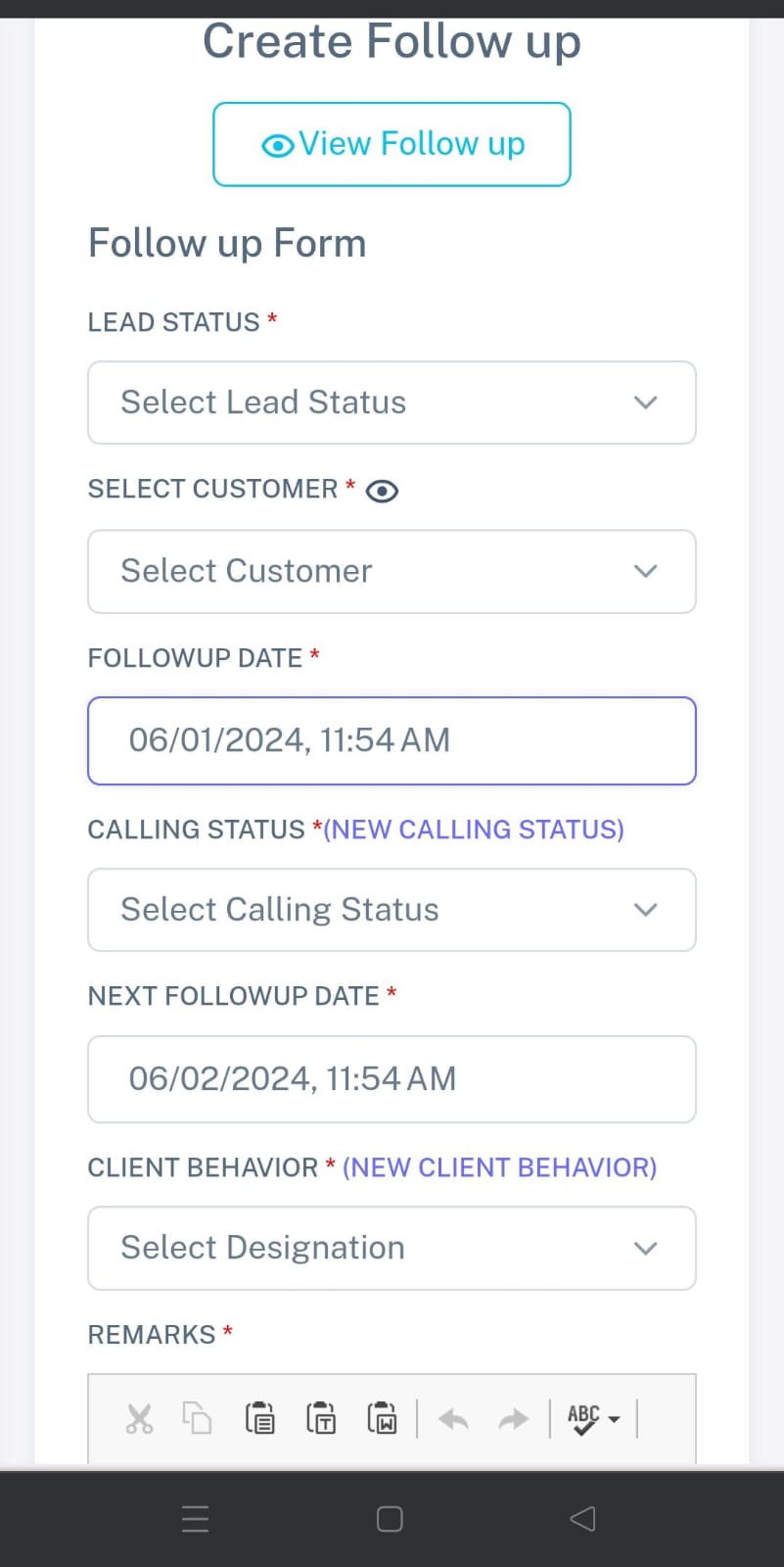The width and height of the screenshot is (784, 1567).
Task: Select Paste from Word icon
Action: pyautogui.click(x=382, y=1418)
